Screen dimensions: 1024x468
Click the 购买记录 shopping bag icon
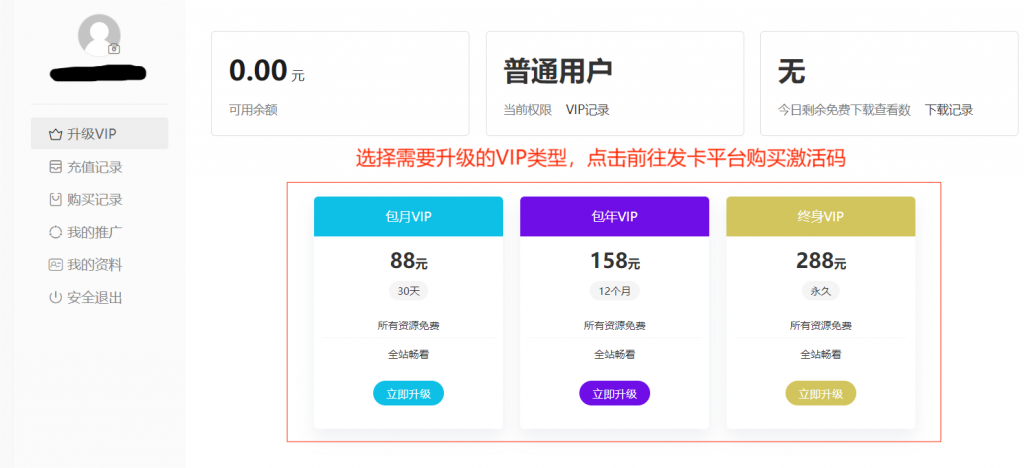point(56,200)
